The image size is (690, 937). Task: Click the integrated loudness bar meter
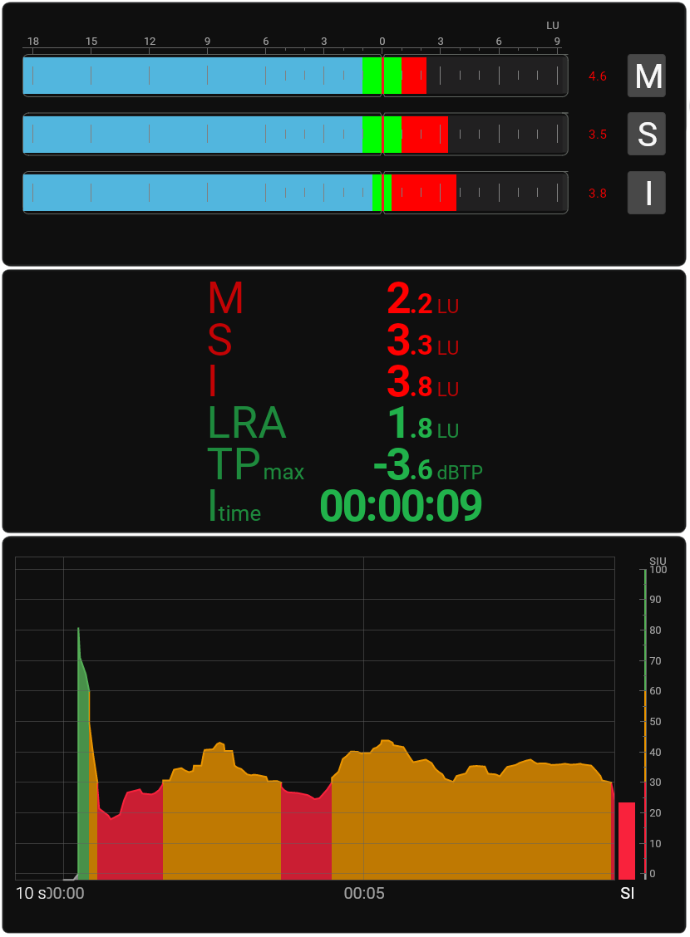pos(295,193)
